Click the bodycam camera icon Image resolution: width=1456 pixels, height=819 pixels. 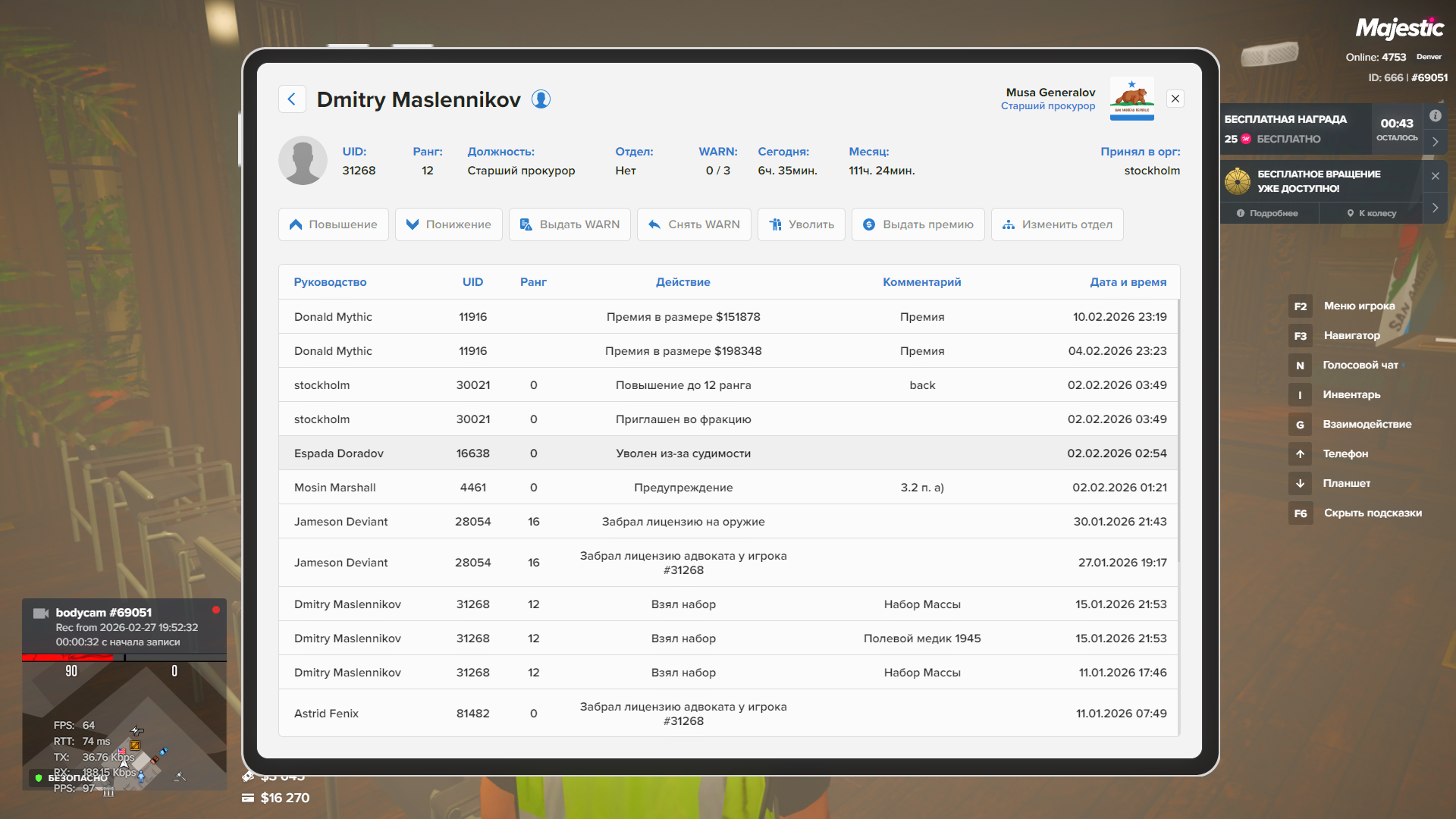coord(41,613)
